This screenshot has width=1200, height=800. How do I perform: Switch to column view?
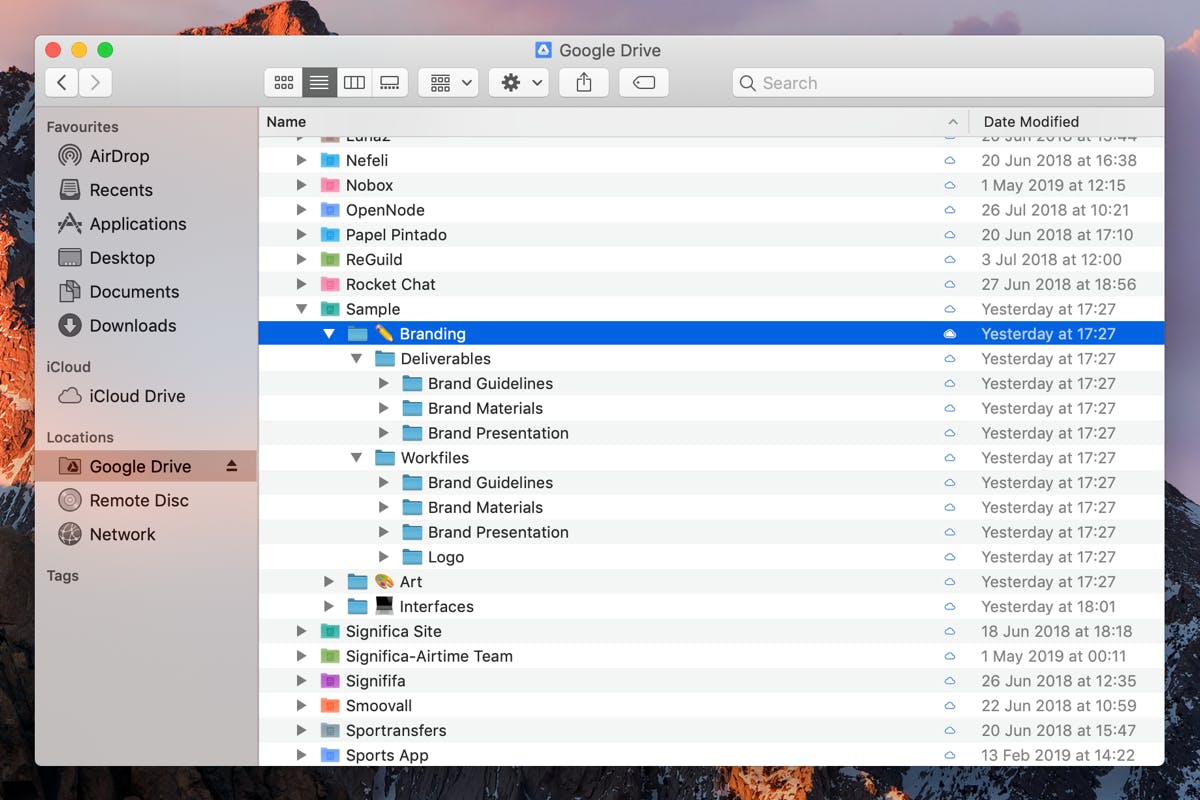354,82
